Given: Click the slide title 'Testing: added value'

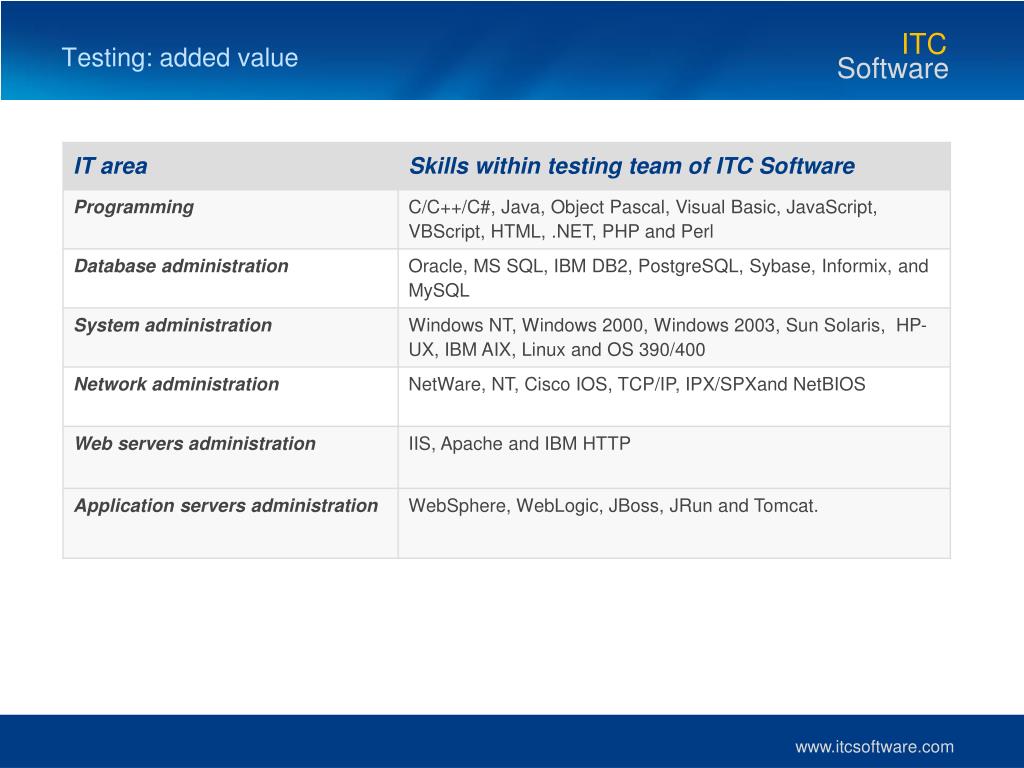Looking at the screenshot, I should [180, 57].
